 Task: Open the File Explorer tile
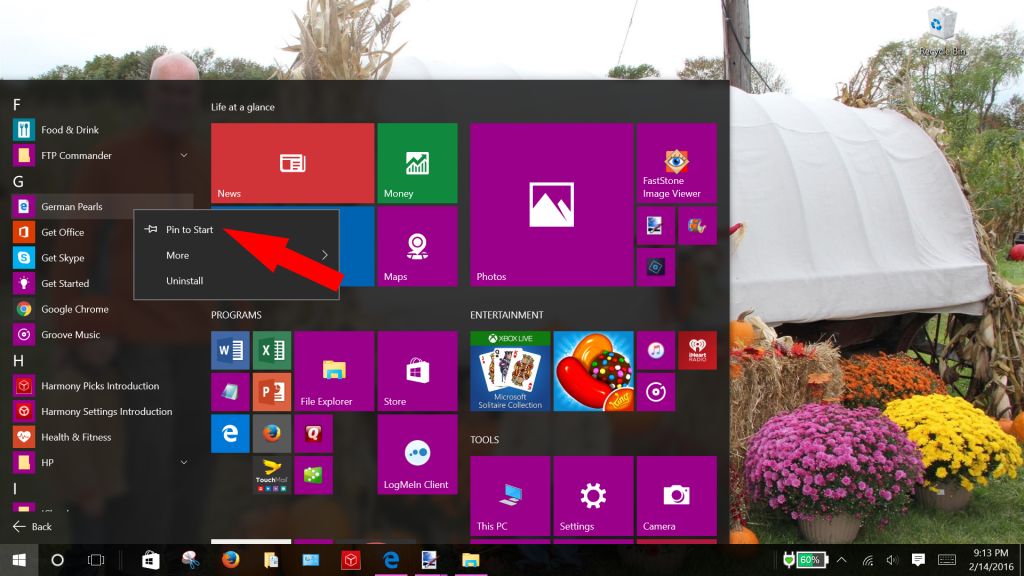click(334, 371)
